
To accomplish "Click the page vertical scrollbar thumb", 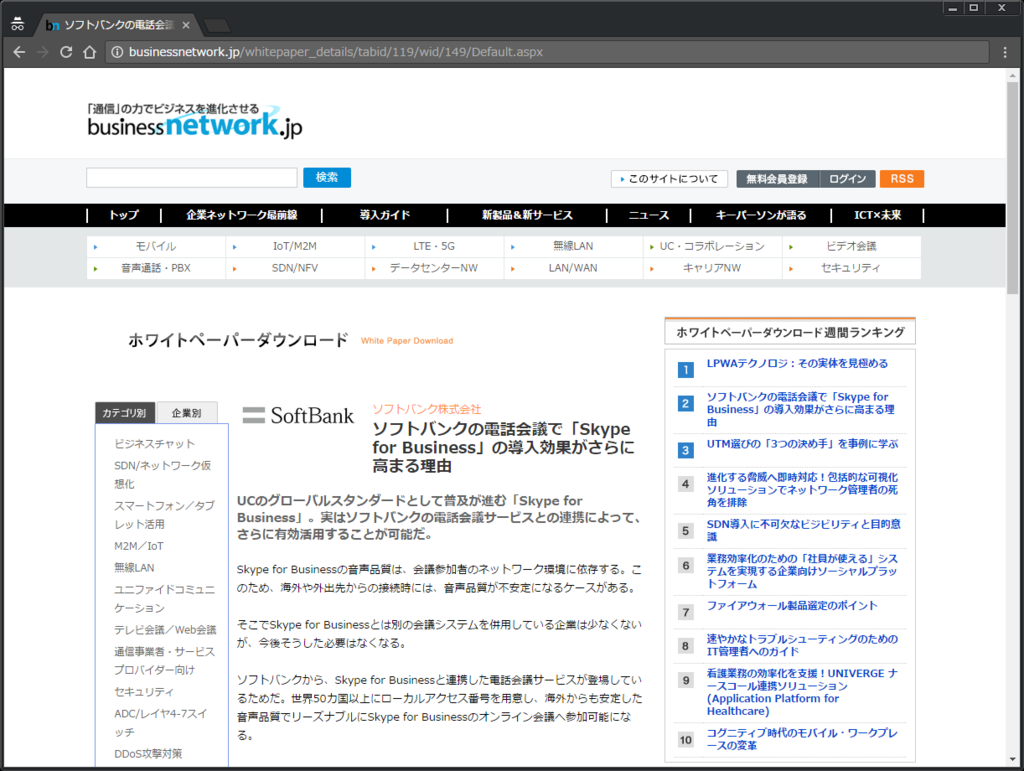I will click(x=1012, y=188).
